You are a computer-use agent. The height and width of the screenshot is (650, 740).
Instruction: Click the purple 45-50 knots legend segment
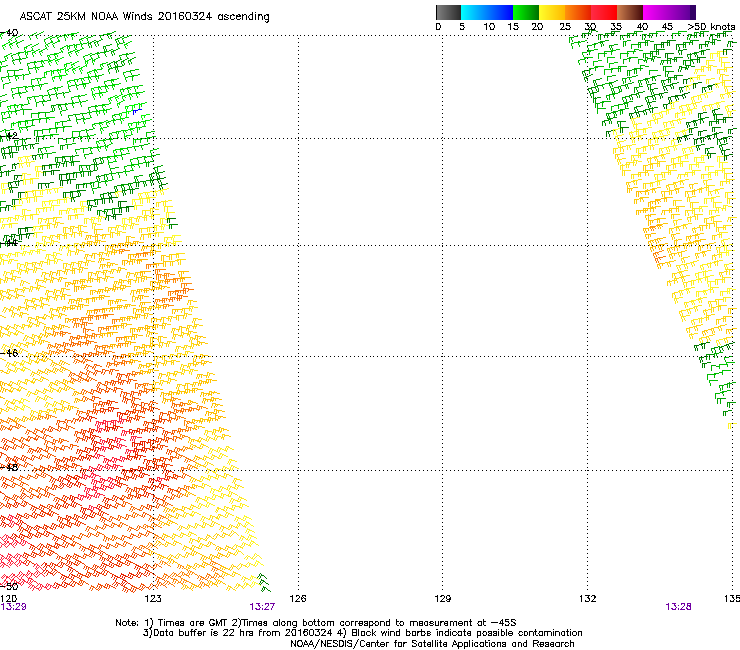coord(682,12)
